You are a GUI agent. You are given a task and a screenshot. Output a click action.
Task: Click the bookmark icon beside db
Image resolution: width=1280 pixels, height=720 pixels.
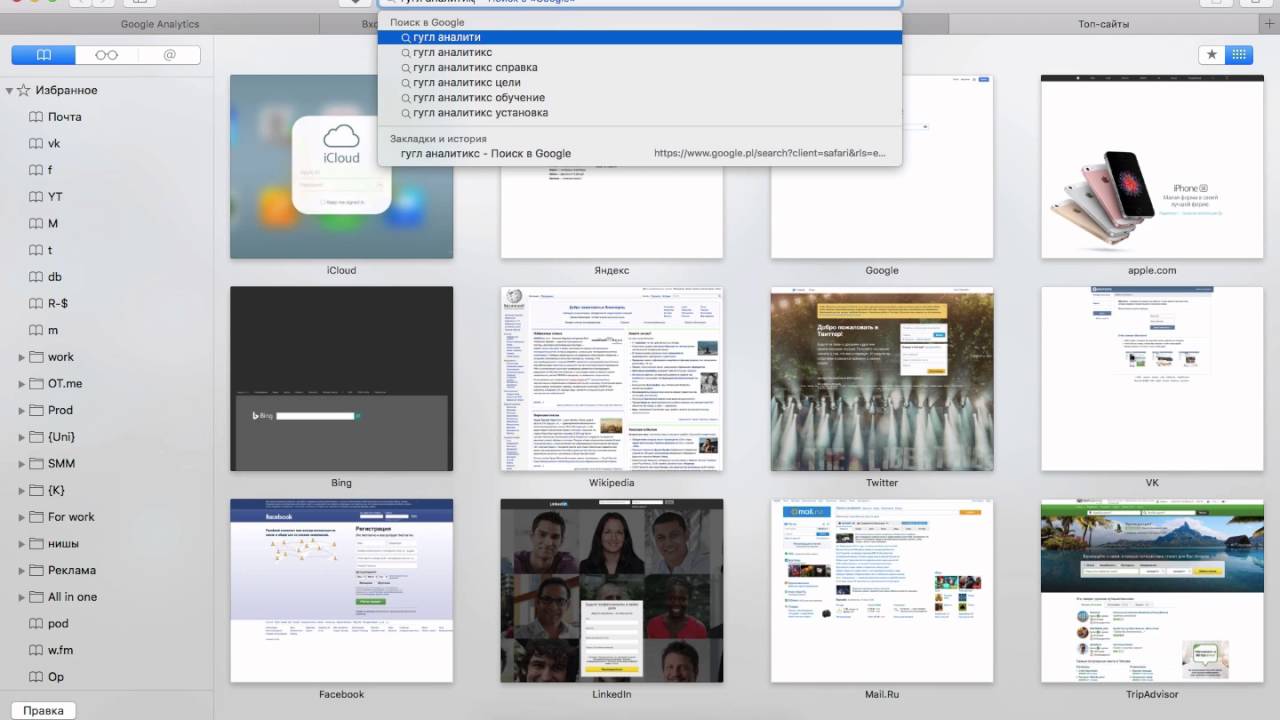click(x=36, y=277)
